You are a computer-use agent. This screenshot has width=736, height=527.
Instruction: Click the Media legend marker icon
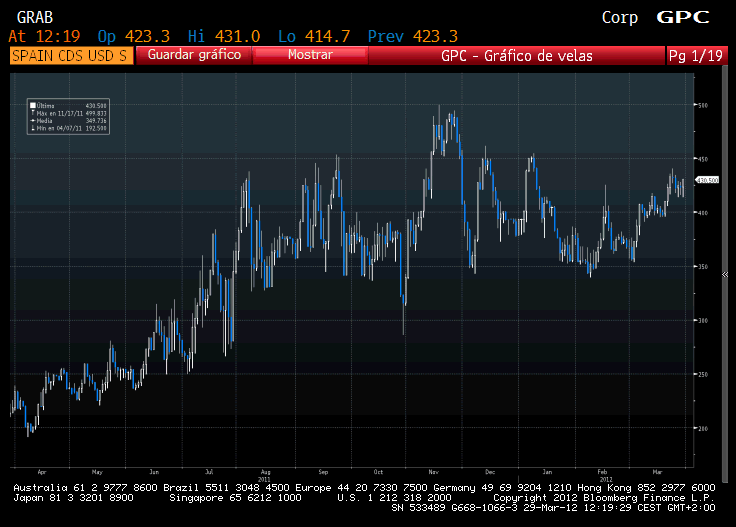click(33, 121)
